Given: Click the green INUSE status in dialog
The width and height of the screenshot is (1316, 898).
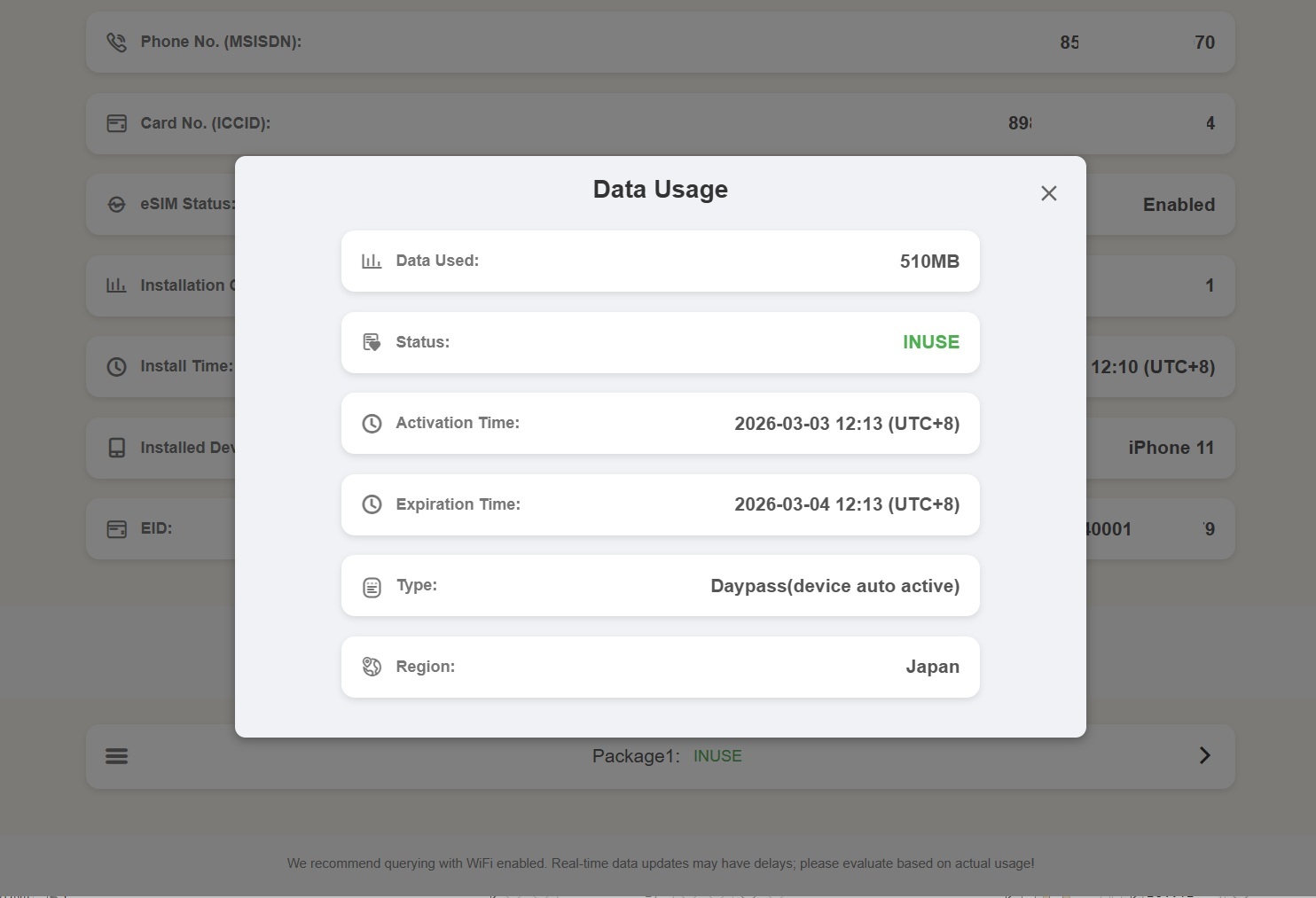Looking at the screenshot, I should 930,342.
